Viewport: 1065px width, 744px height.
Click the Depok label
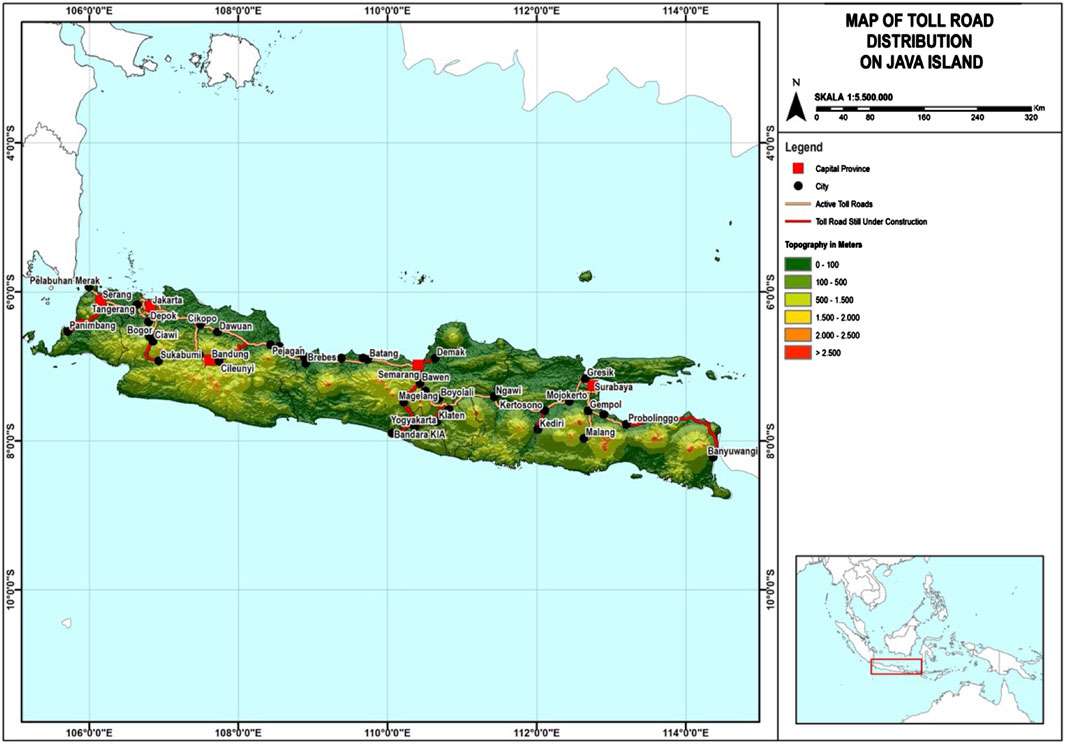164,317
